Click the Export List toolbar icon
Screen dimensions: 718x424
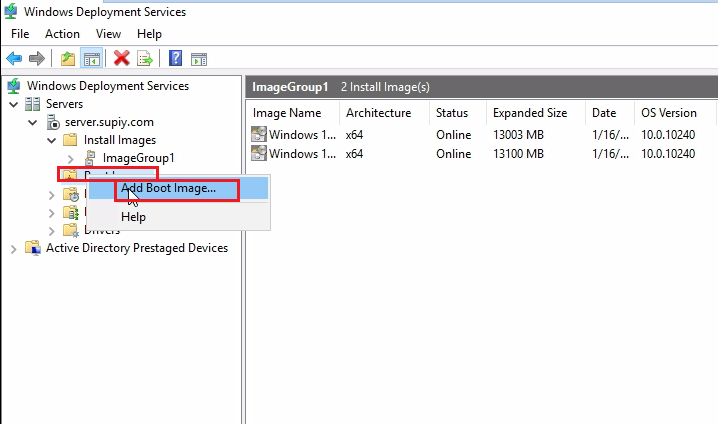pos(145,59)
